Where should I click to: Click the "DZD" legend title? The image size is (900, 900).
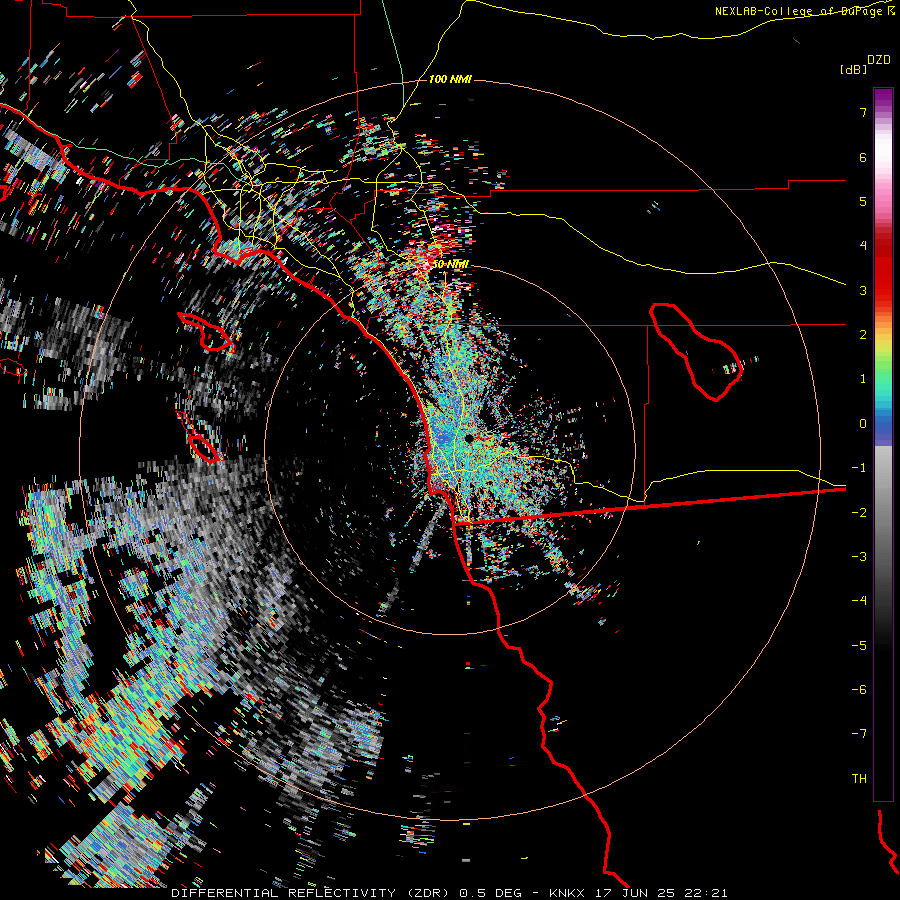coord(879,60)
